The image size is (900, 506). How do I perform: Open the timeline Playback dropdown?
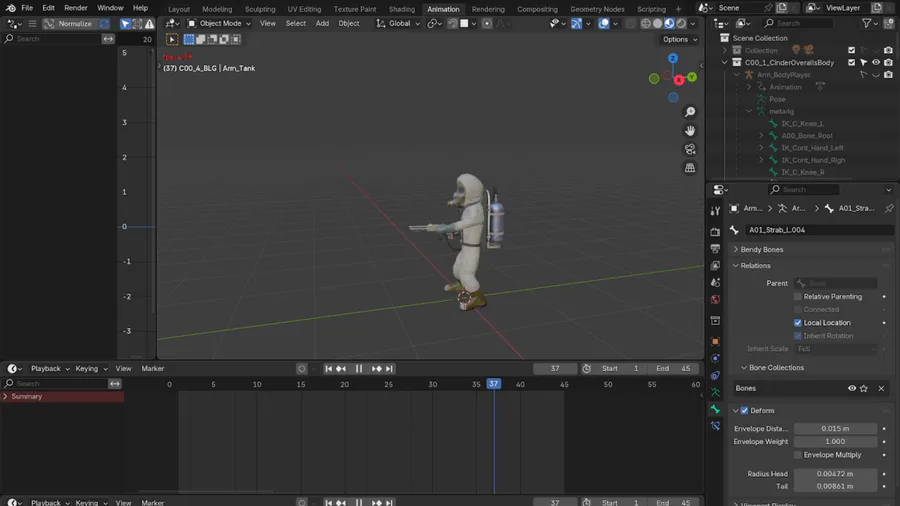pyautogui.click(x=49, y=368)
